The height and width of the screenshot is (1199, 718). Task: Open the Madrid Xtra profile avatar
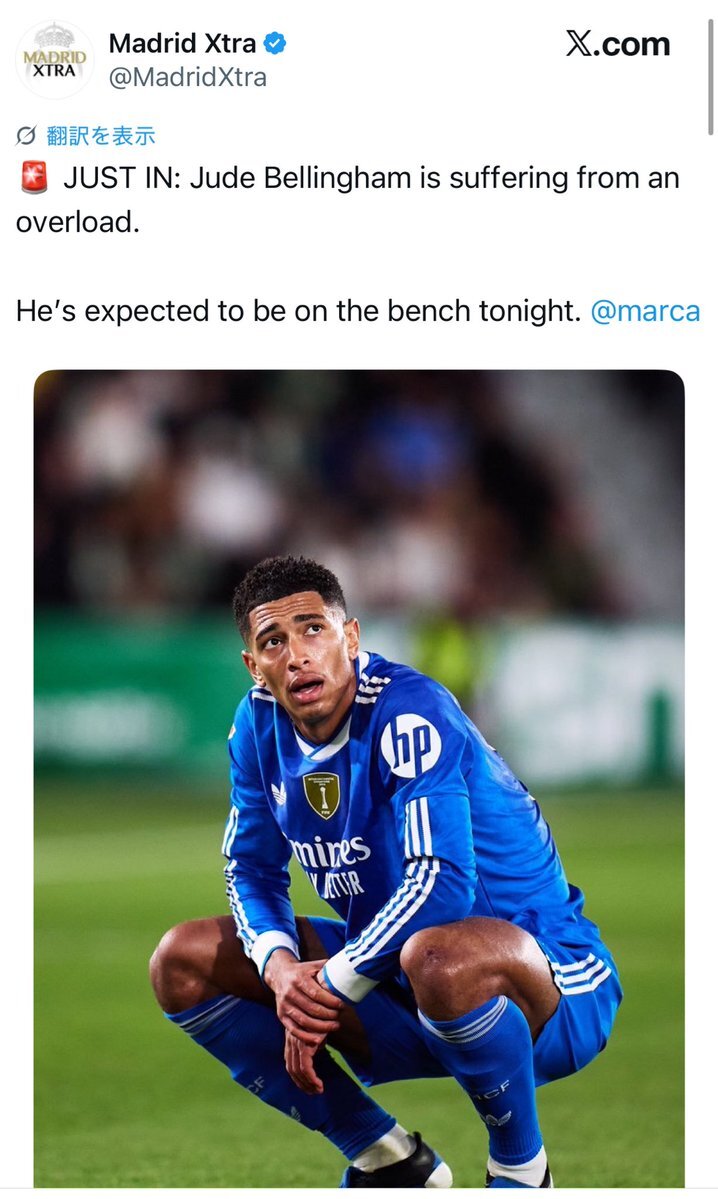point(55,59)
